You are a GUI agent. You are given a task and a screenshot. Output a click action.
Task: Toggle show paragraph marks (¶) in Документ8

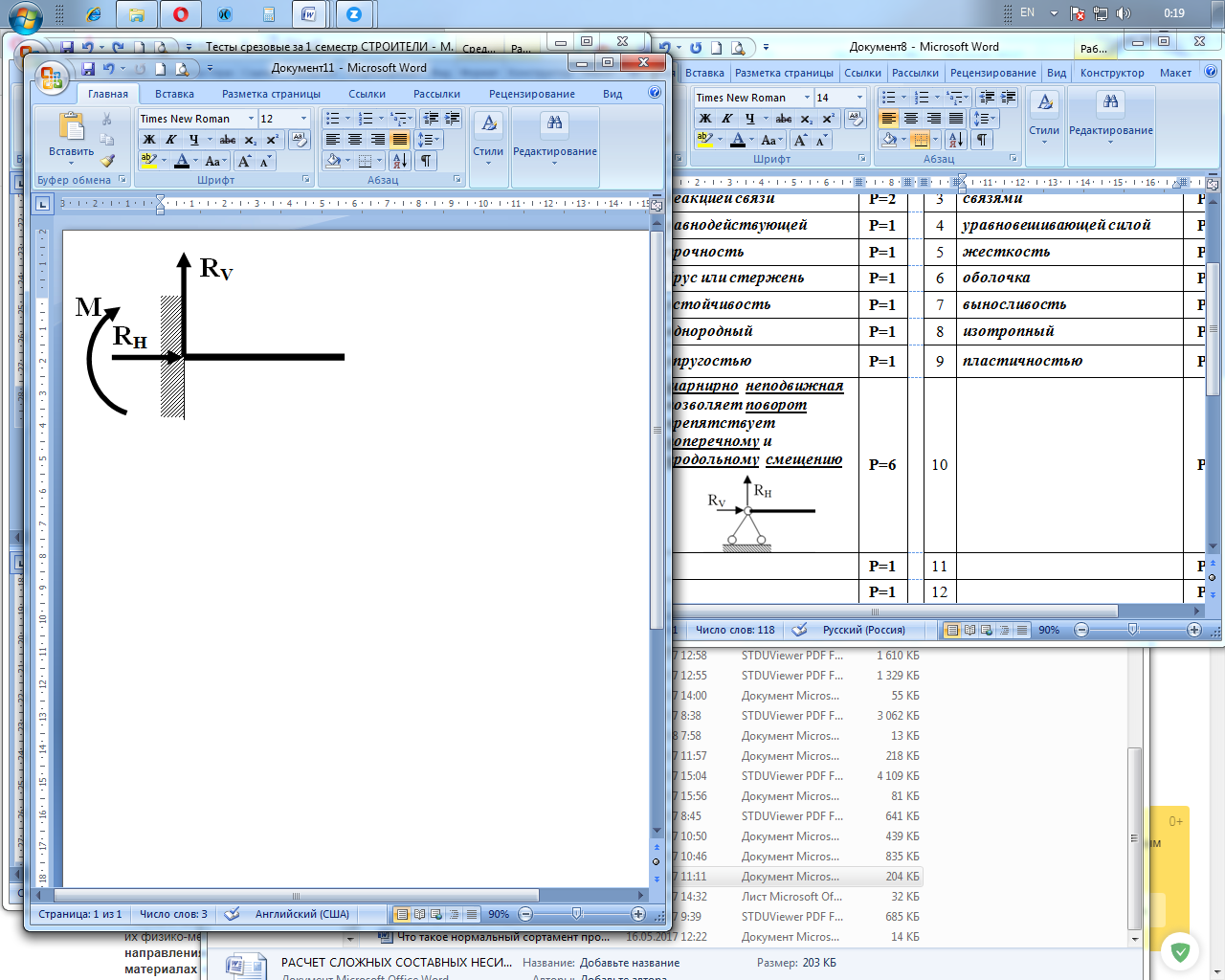coord(982,140)
